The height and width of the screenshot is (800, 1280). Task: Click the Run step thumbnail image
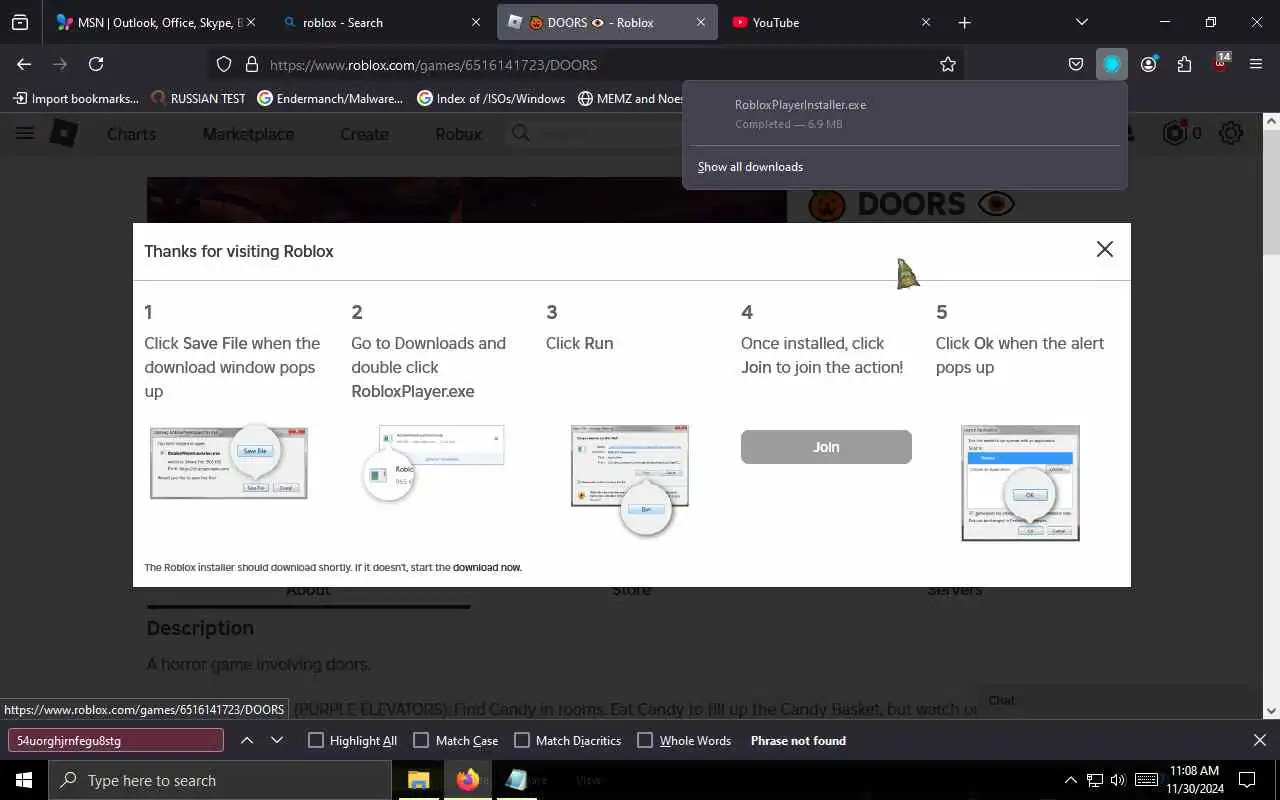630,480
